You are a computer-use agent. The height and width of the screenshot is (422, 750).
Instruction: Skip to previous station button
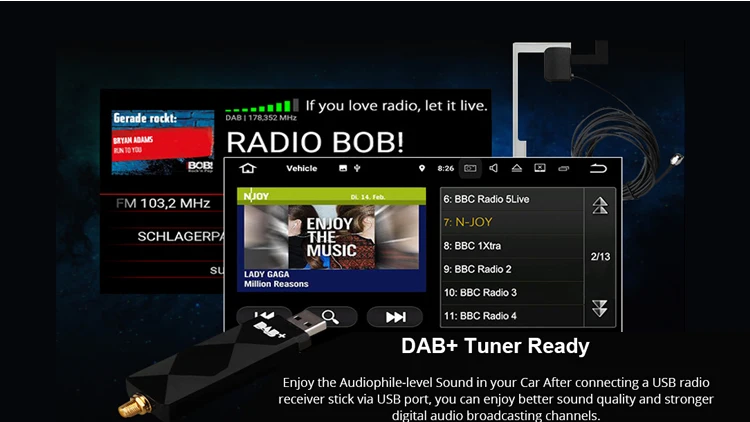pyautogui.click(x=264, y=316)
